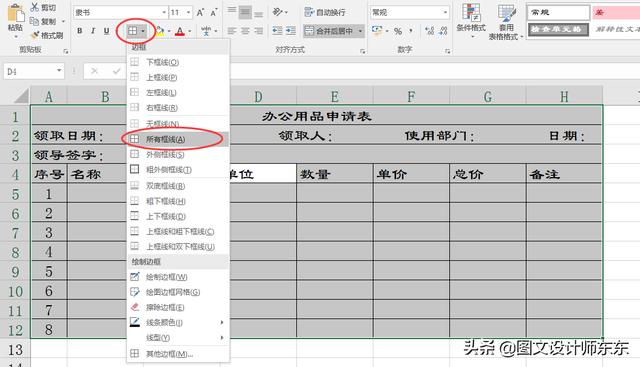
Task: Click the Decrease Indent icon
Action: click(x=278, y=31)
